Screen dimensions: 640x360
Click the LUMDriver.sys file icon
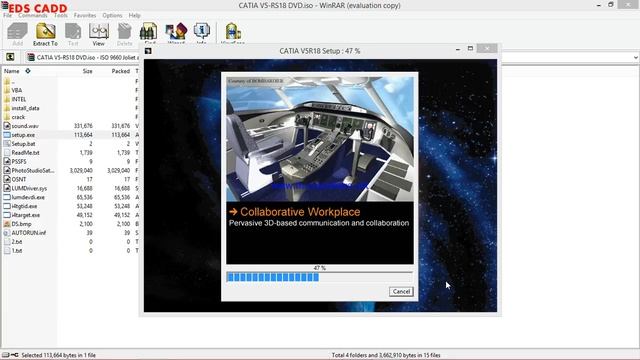[7, 188]
